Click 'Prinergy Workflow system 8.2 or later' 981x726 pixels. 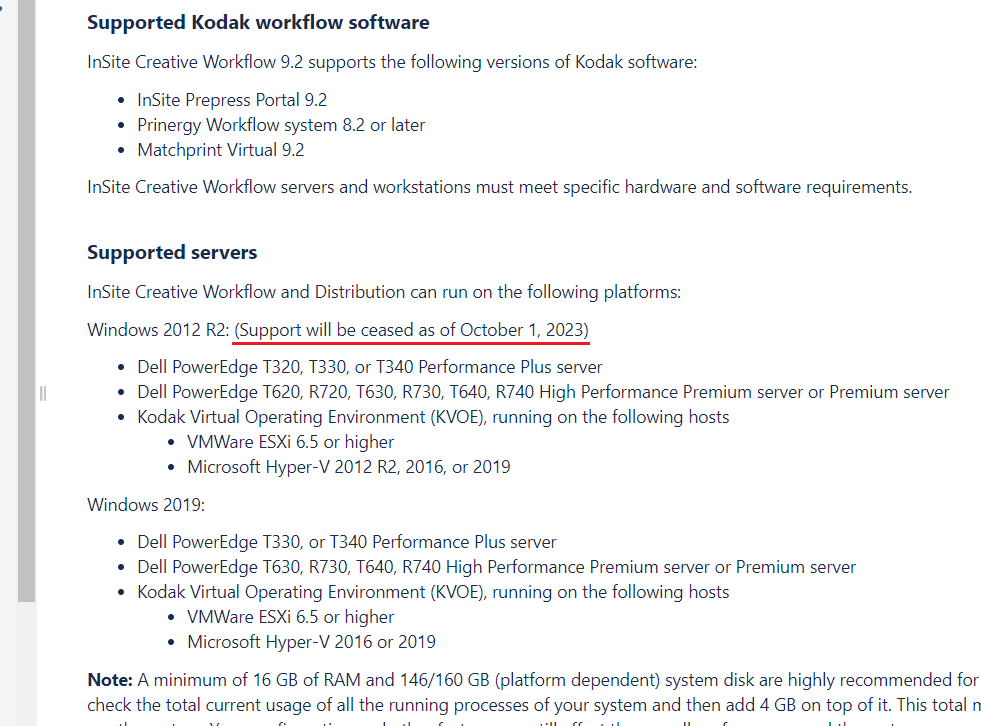pos(281,125)
